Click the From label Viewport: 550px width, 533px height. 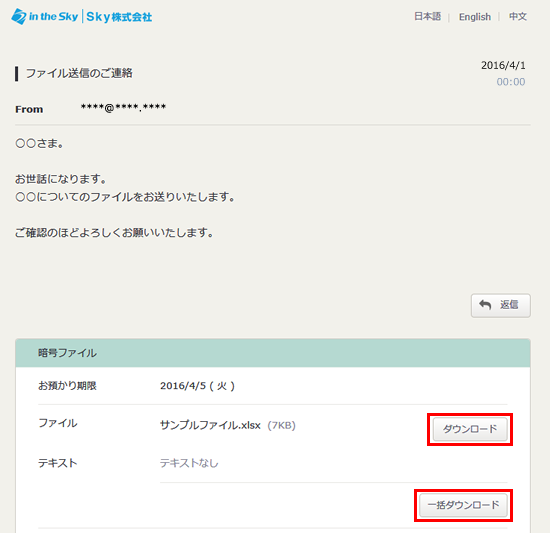click(x=29, y=109)
